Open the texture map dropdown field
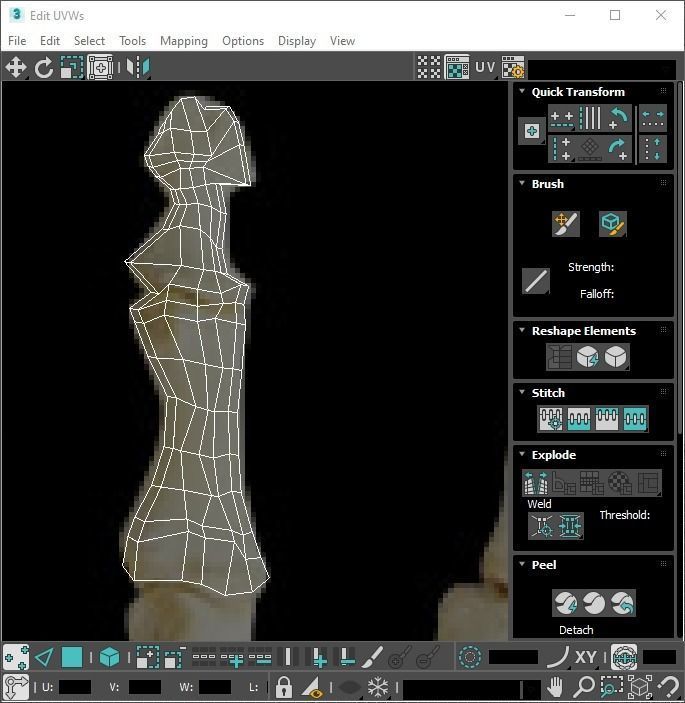Viewport: 685px width, 703px height. 602,69
